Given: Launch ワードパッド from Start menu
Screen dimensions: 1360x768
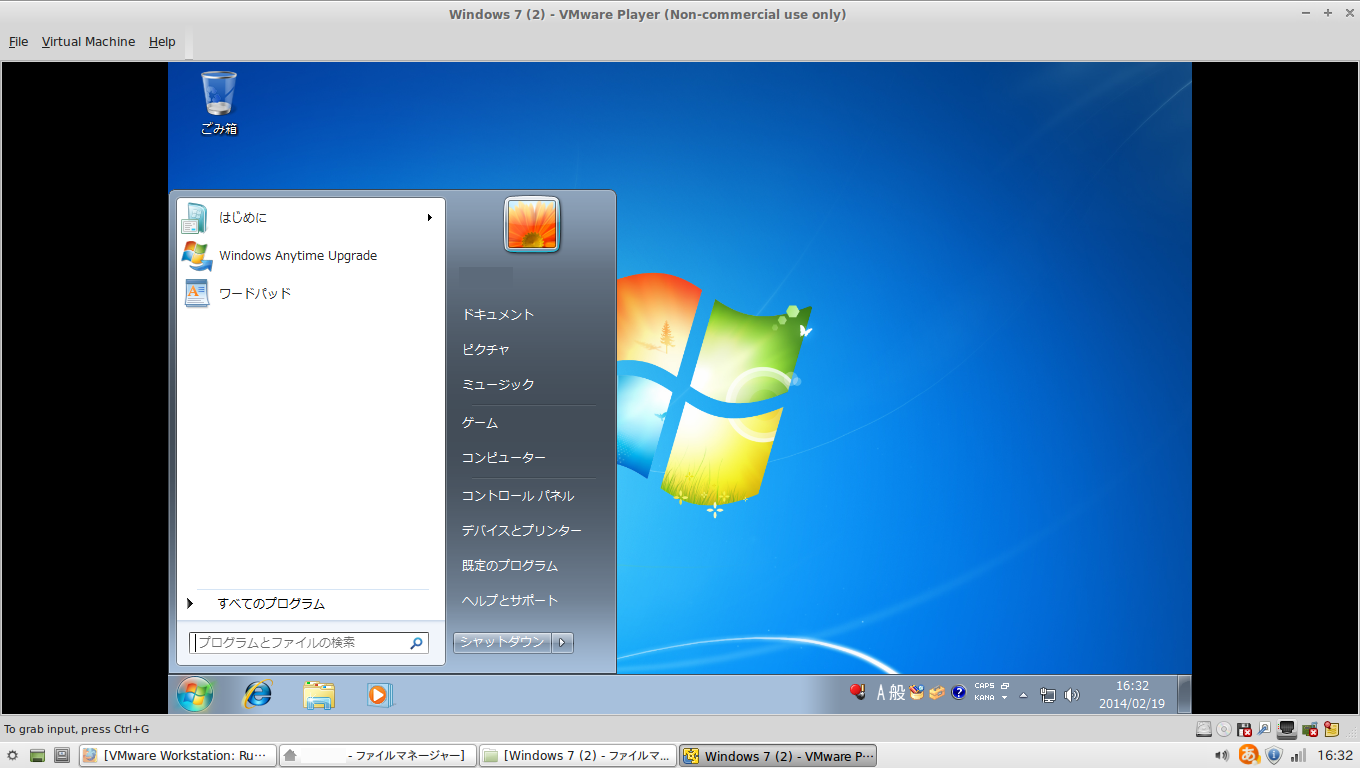Looking at the screenshot, I should coord(311,293).
